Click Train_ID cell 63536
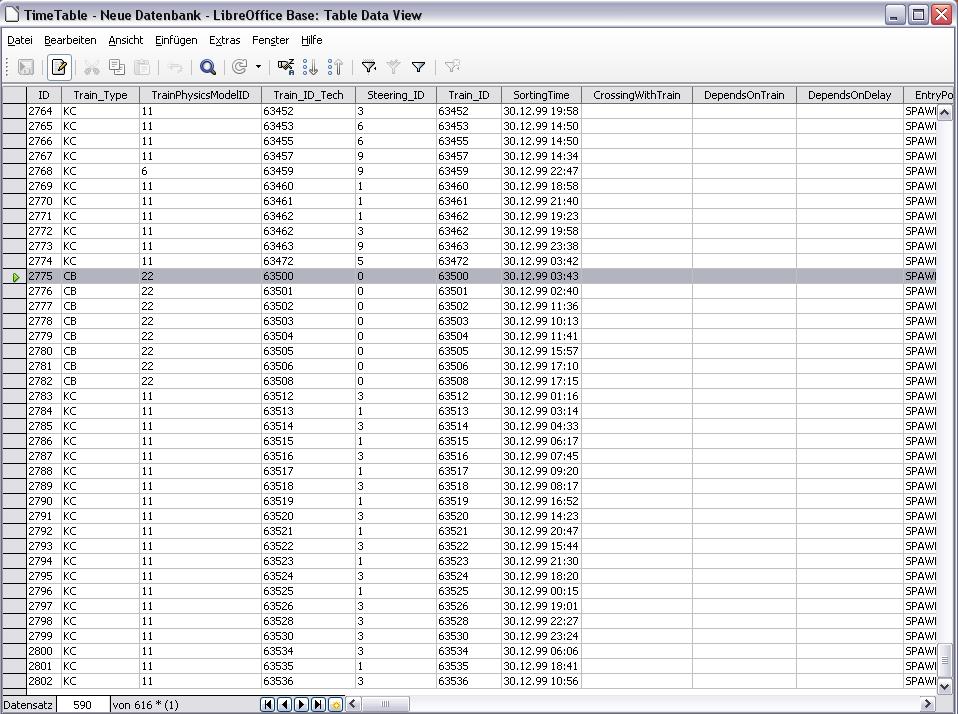 point(469,681)
